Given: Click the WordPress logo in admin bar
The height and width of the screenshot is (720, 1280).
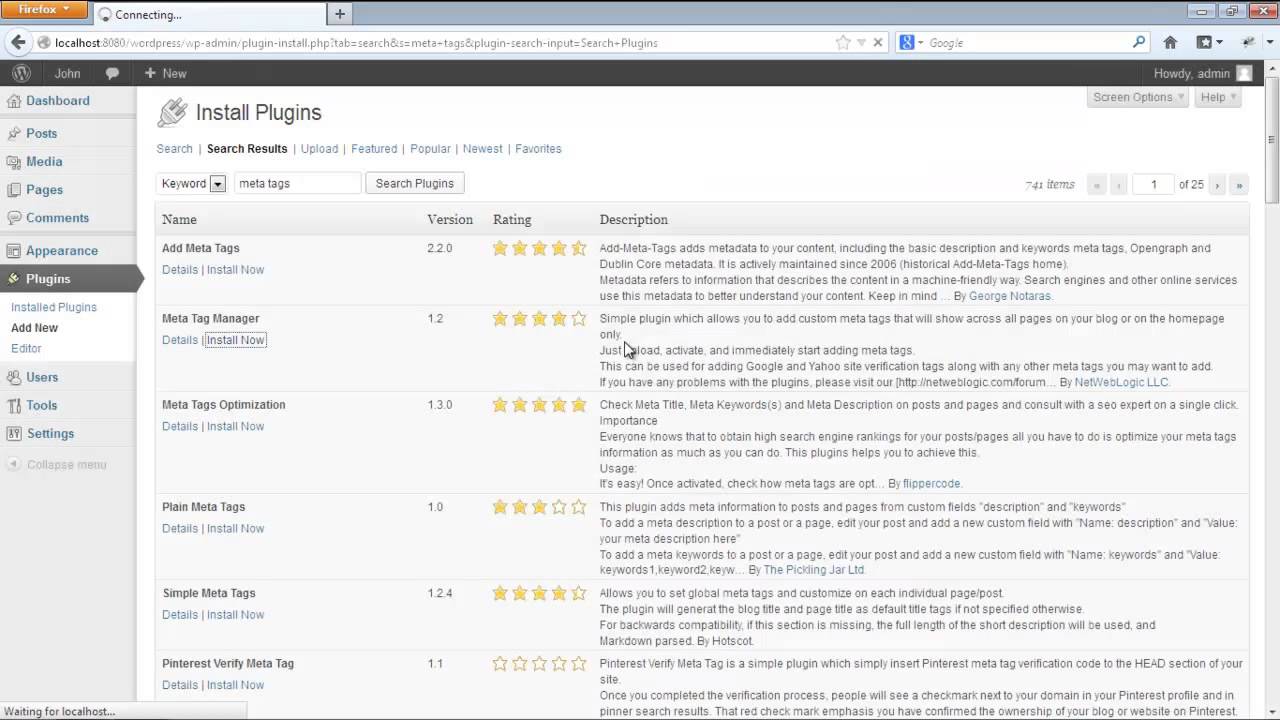Looking at the screenshot, I should point(21,73).
